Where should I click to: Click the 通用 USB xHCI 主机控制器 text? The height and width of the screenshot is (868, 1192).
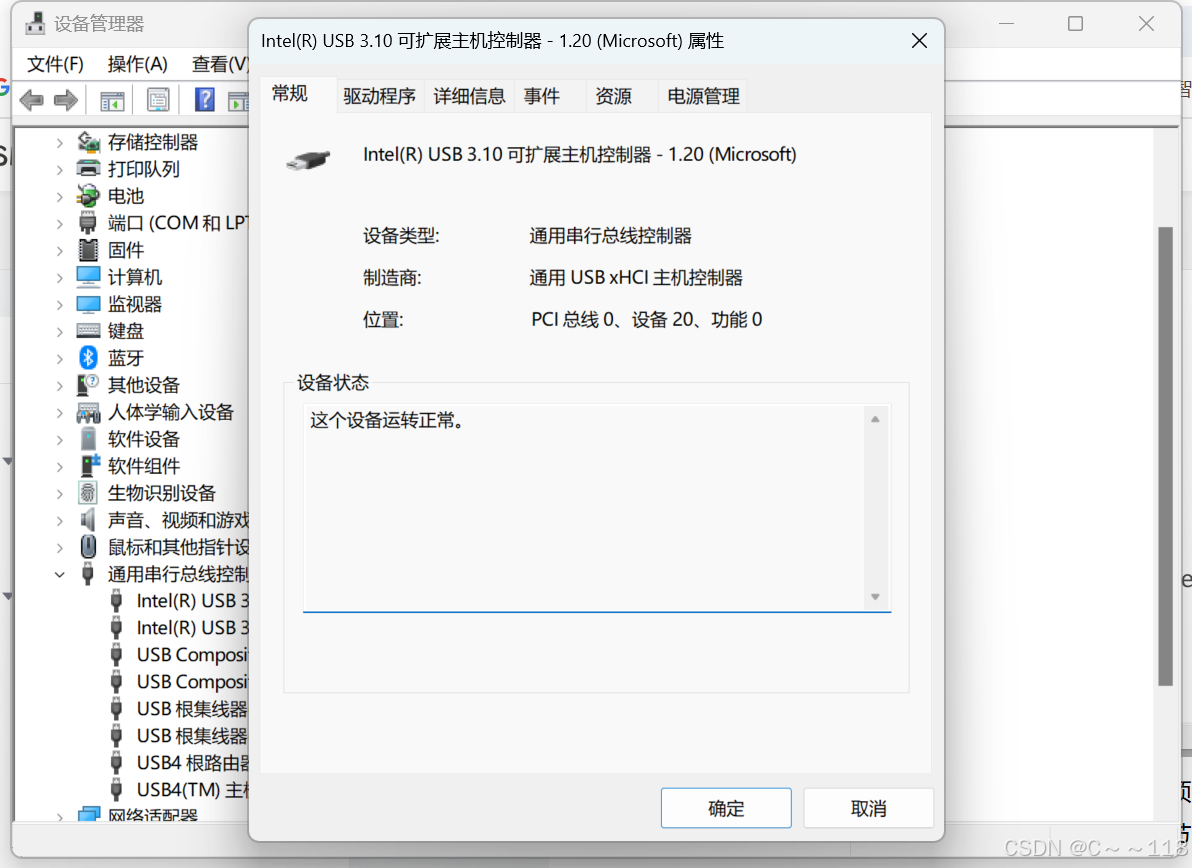pyautogui.click(x=636, y=277)
